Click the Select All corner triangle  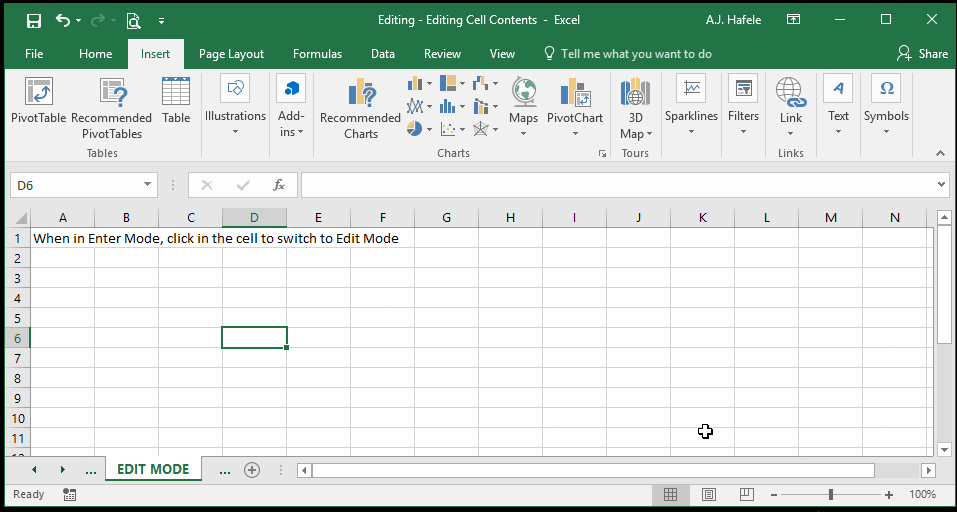pyautogui.click(x=20, y=218)
